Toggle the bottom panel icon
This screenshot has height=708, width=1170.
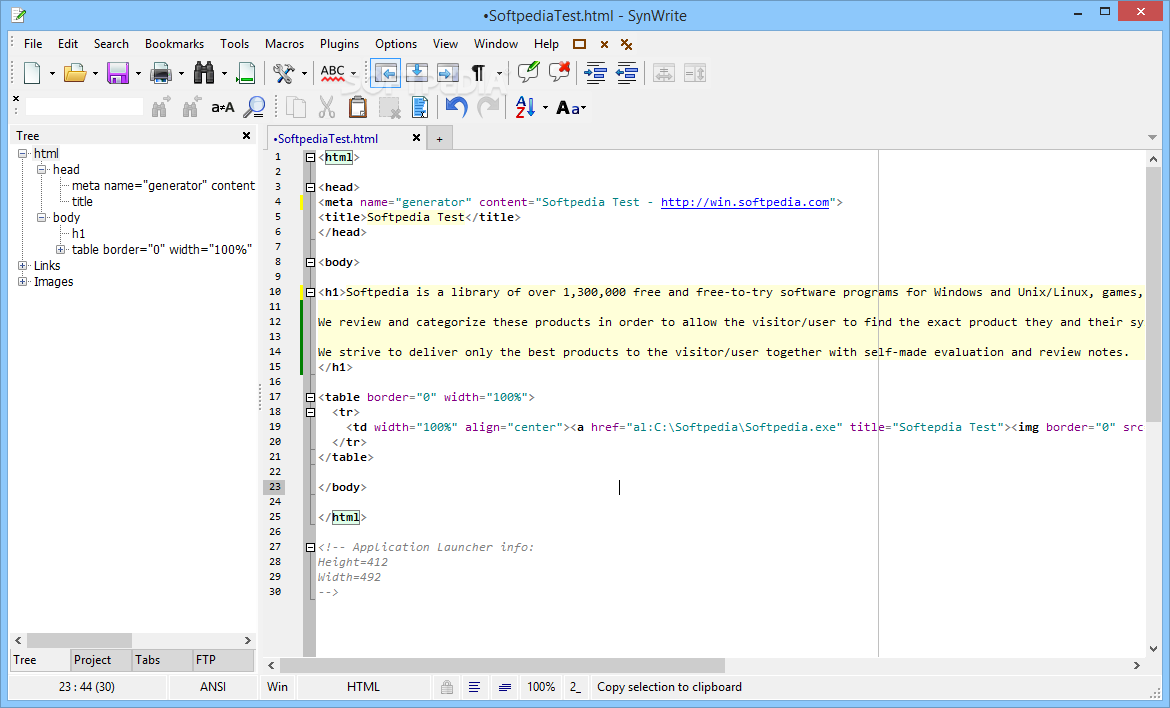[x=417, y=73]
